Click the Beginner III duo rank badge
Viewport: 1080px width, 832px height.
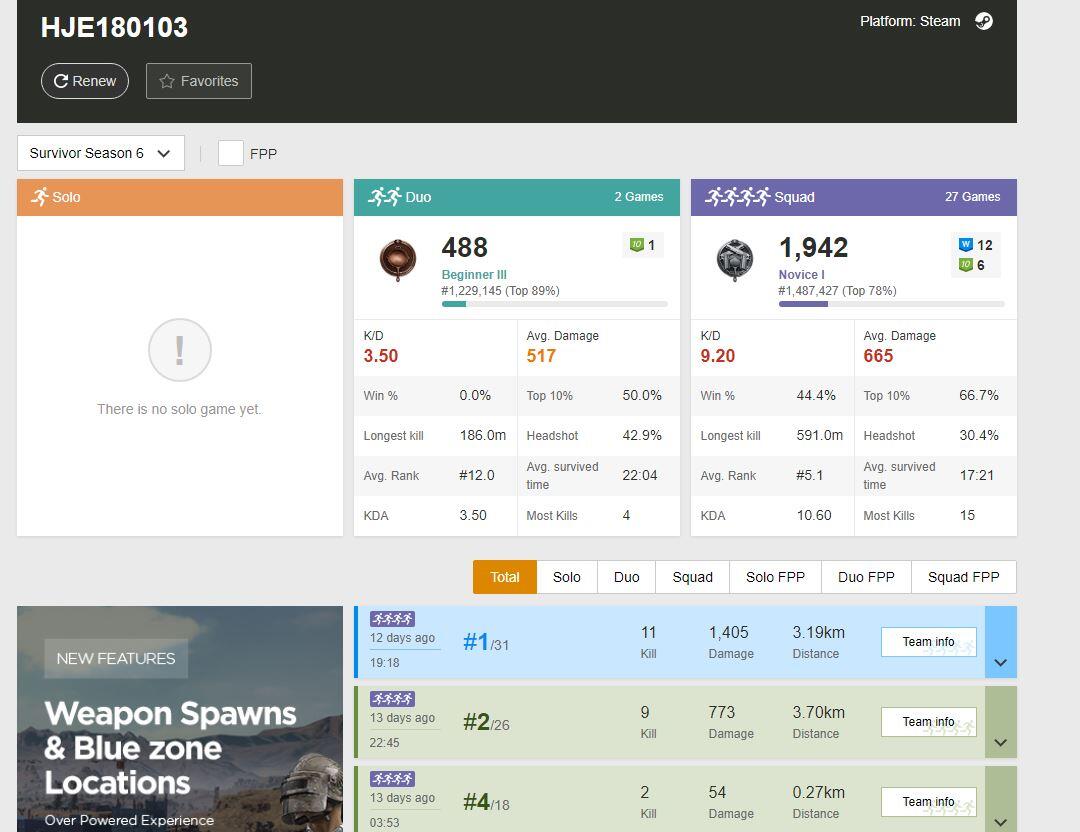(398, 260)
